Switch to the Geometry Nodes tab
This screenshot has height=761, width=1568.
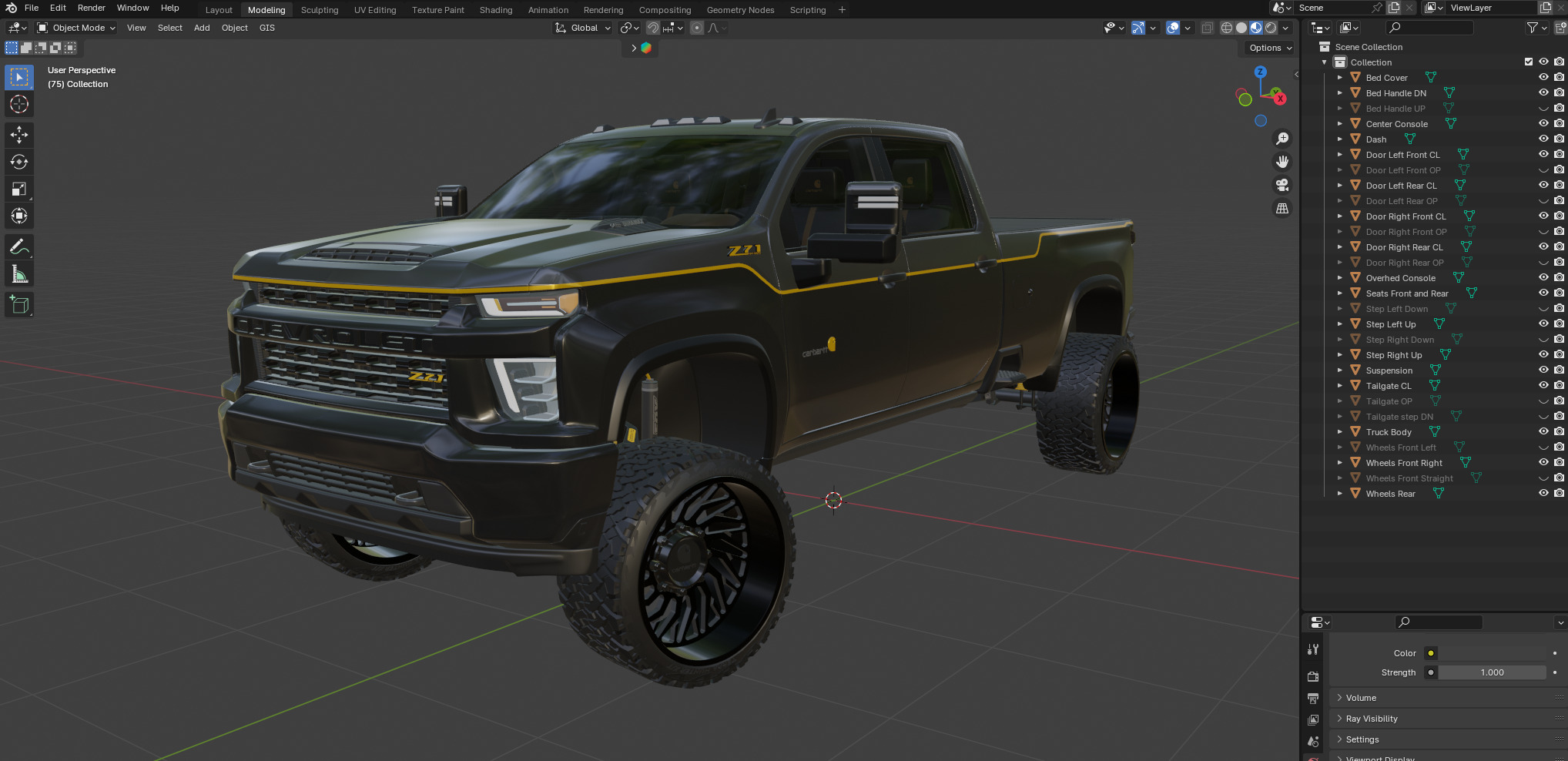coord(740,10)
